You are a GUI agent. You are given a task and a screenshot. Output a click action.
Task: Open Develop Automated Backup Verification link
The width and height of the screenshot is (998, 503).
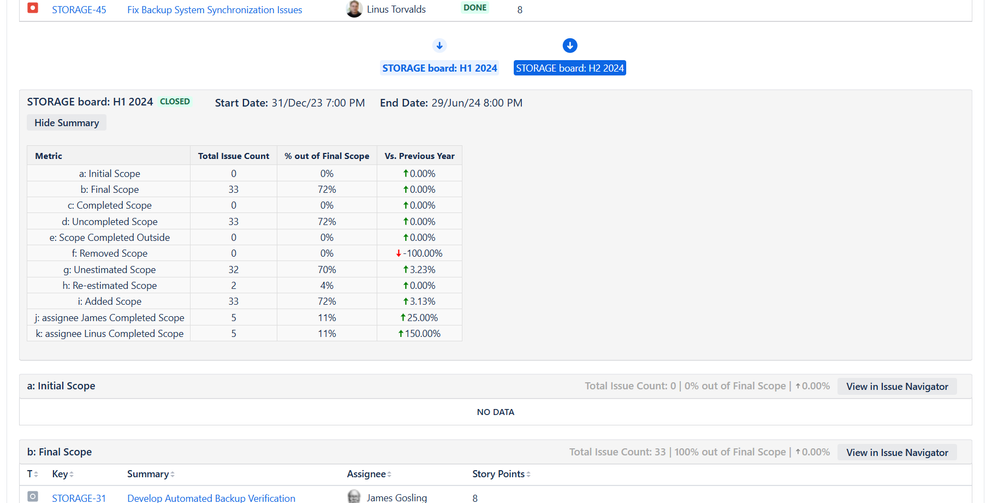(211, 498)
